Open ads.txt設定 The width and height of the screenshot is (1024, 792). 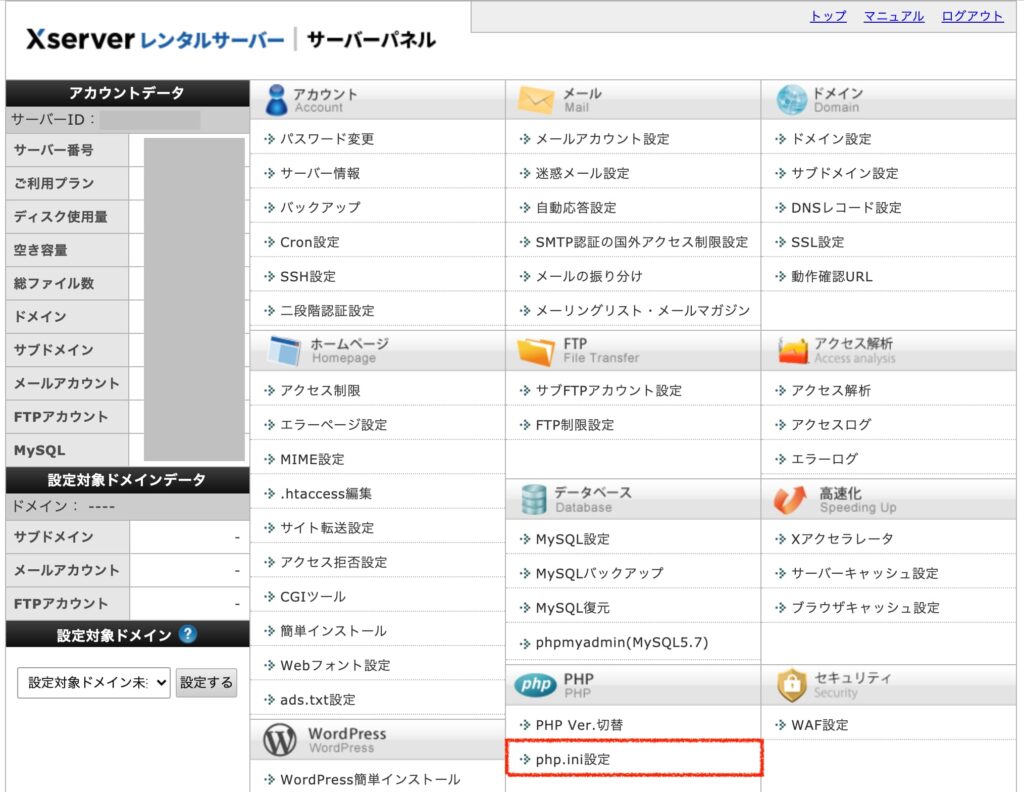(317, 700)
